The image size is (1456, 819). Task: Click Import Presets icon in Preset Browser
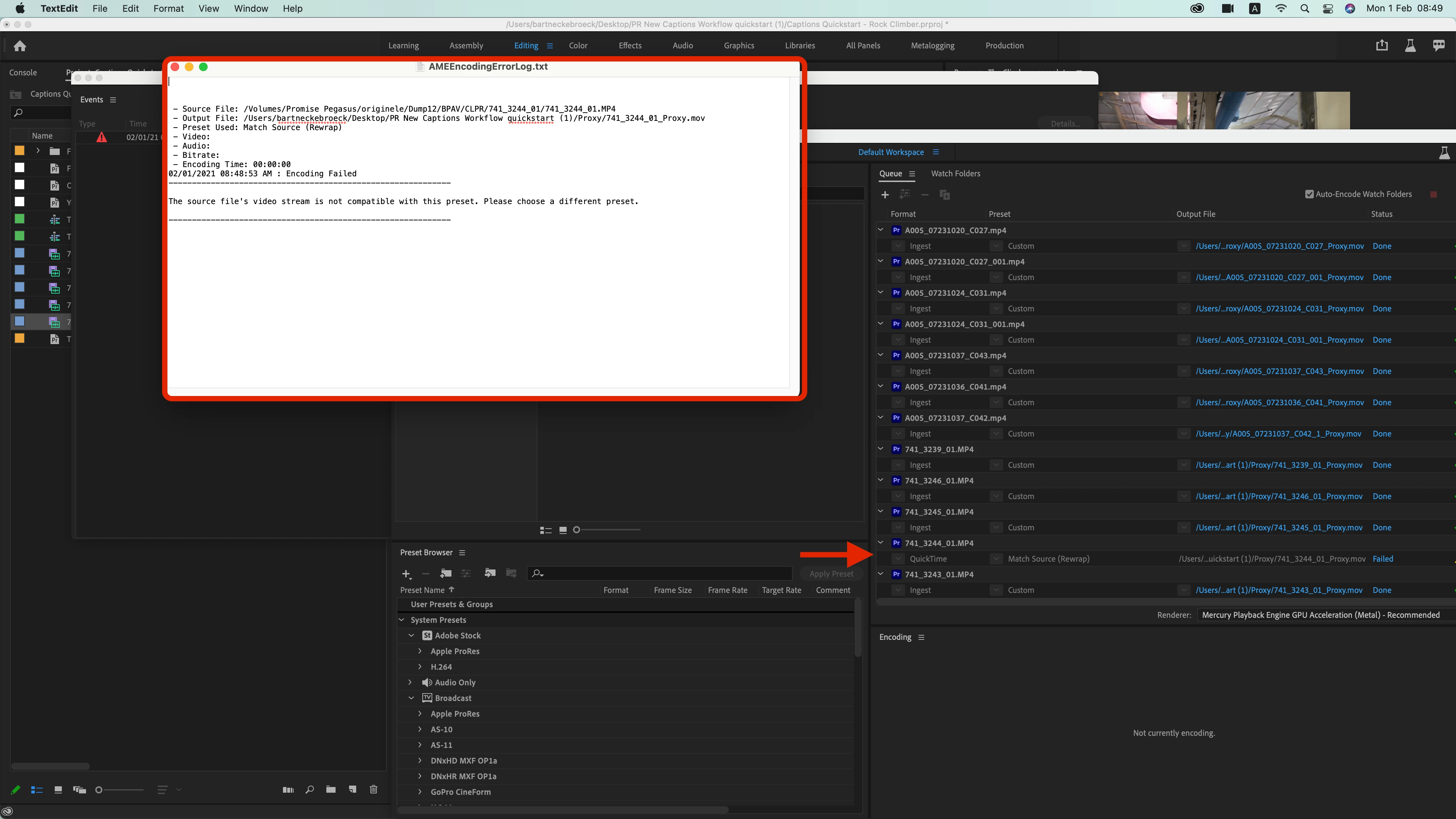click(x=489, y=573)
